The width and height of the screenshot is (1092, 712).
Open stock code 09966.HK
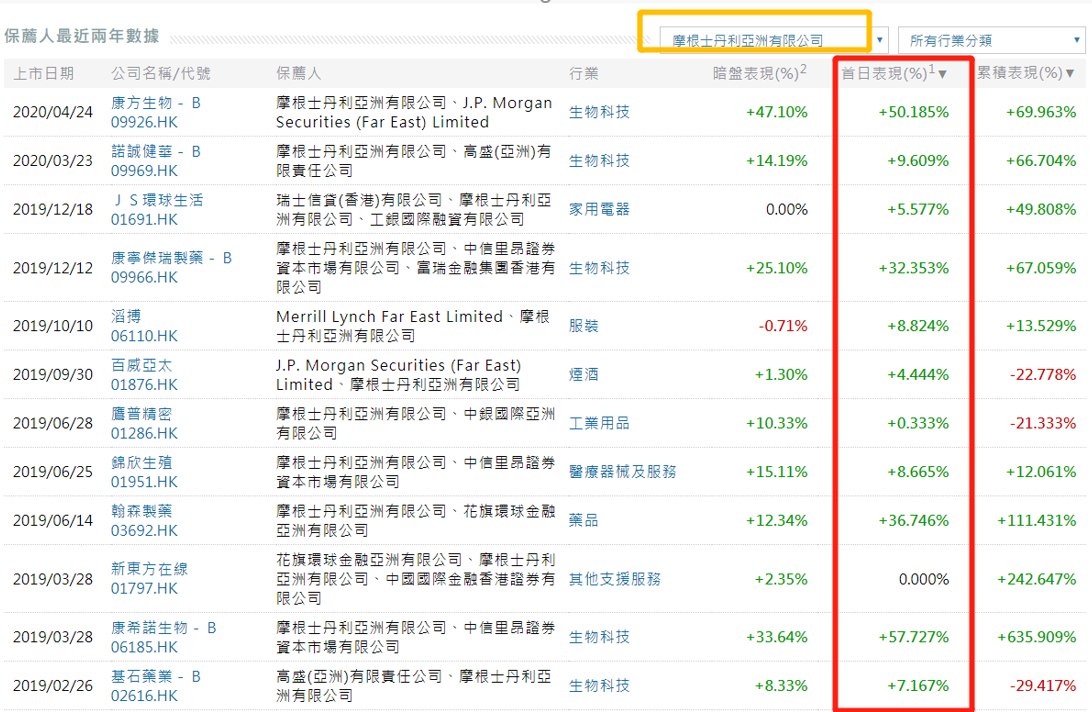(x=144, y=277)
